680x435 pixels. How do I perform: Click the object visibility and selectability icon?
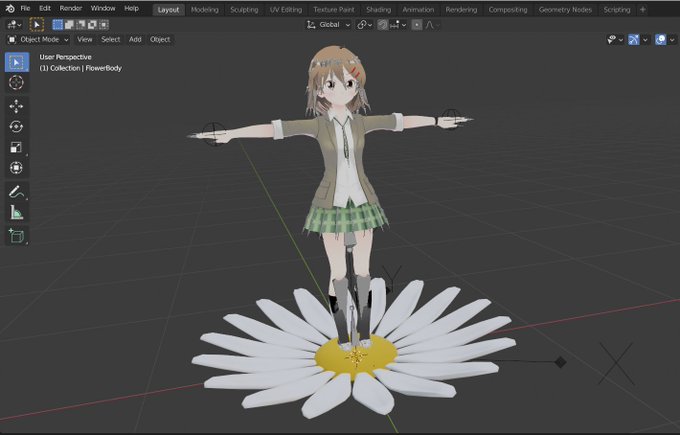(x=611, y=40)
